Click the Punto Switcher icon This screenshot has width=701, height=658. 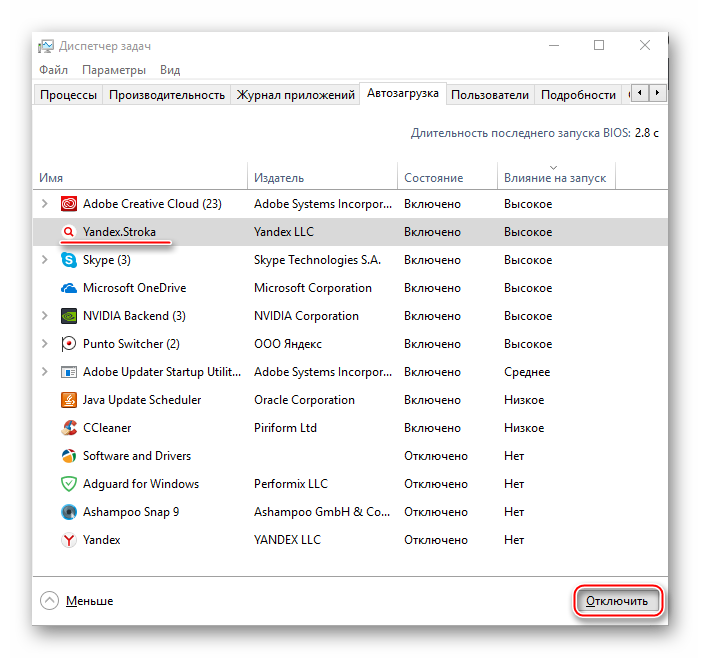click(x=69, y=344)
